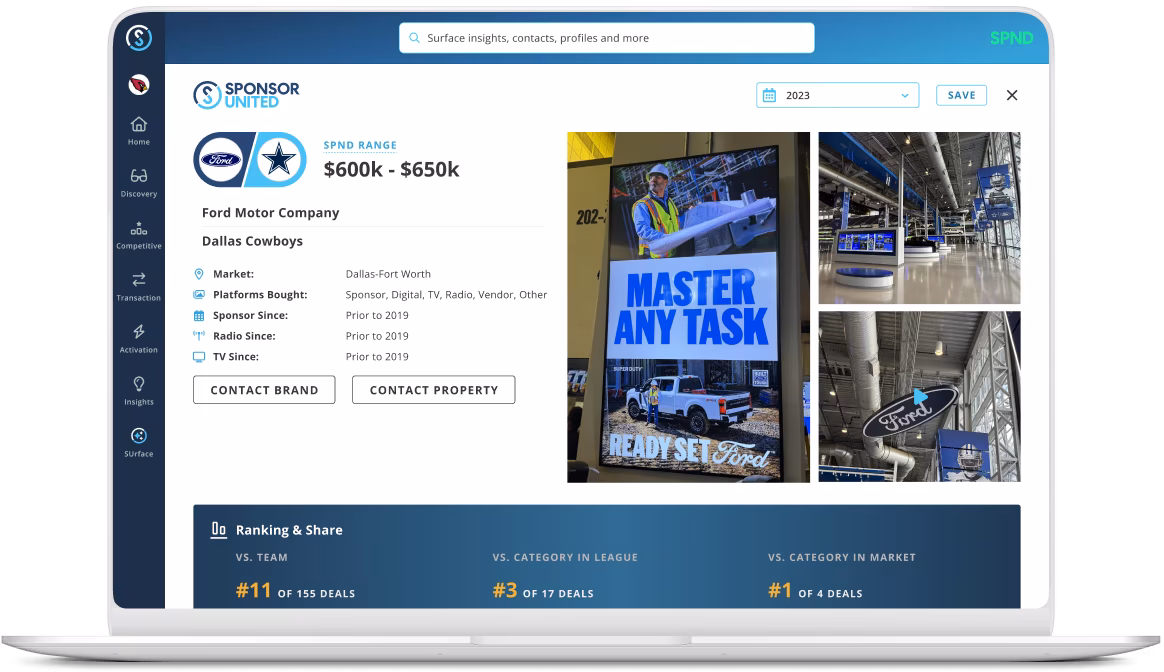Click the VS. CATEGORY IN MARKET heading

click(842, 557)
